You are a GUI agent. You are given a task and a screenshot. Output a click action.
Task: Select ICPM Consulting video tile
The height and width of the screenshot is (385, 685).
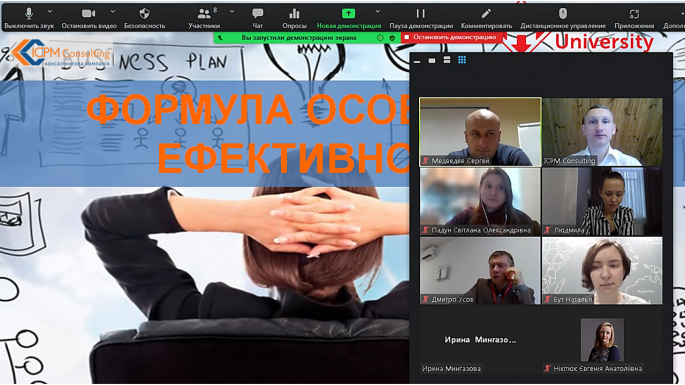point(602,132)
